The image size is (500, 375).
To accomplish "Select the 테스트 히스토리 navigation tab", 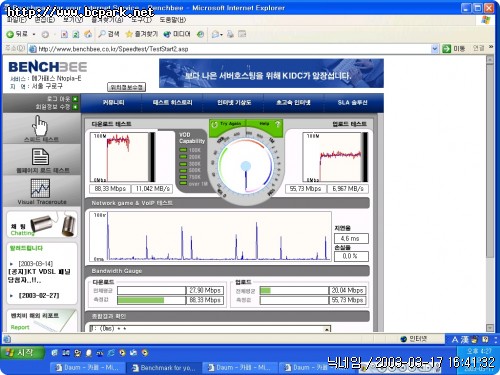I will 172,103.
